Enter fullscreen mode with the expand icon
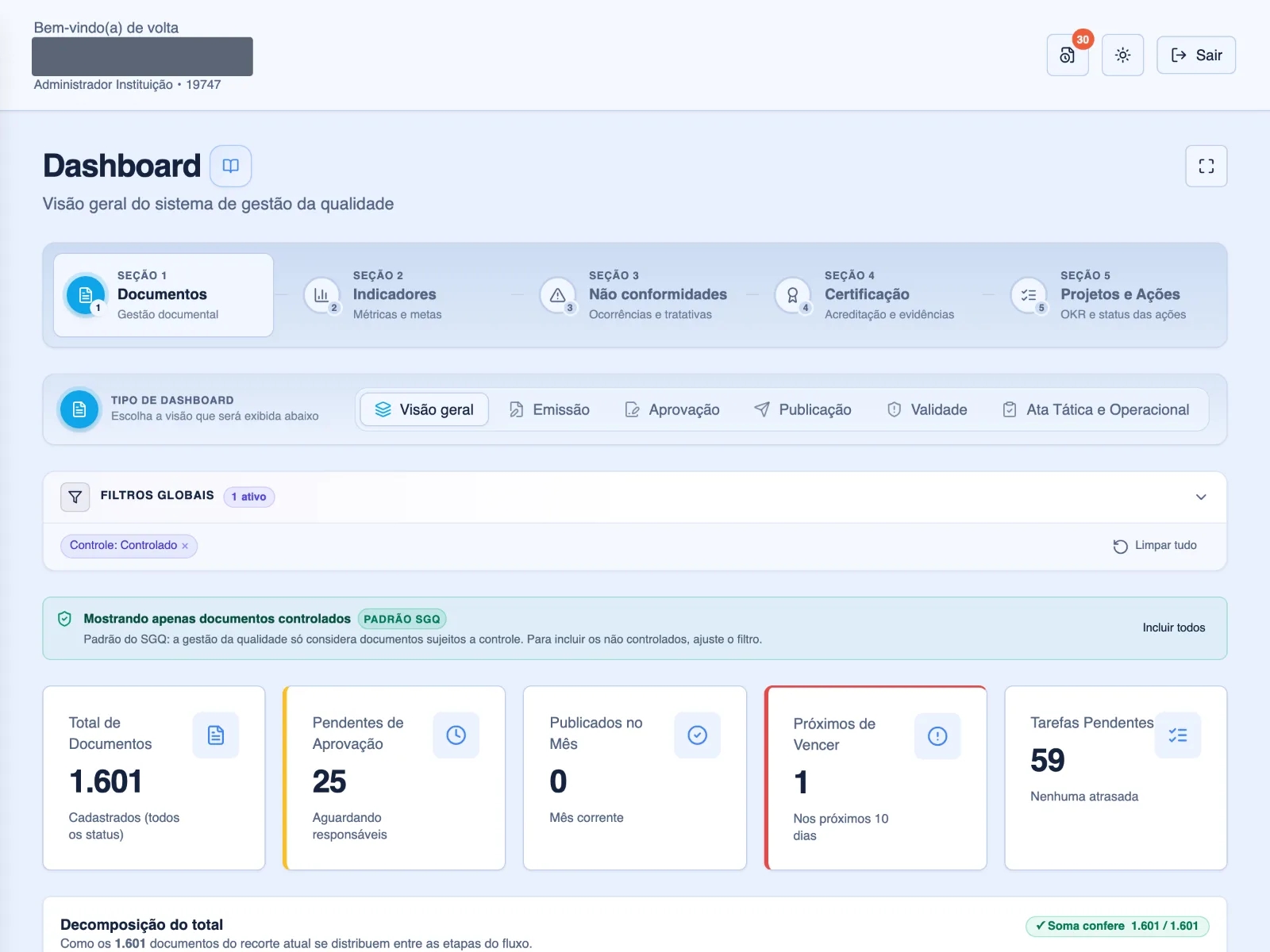Screen dimensions: 1270x952 point(1206,166)
